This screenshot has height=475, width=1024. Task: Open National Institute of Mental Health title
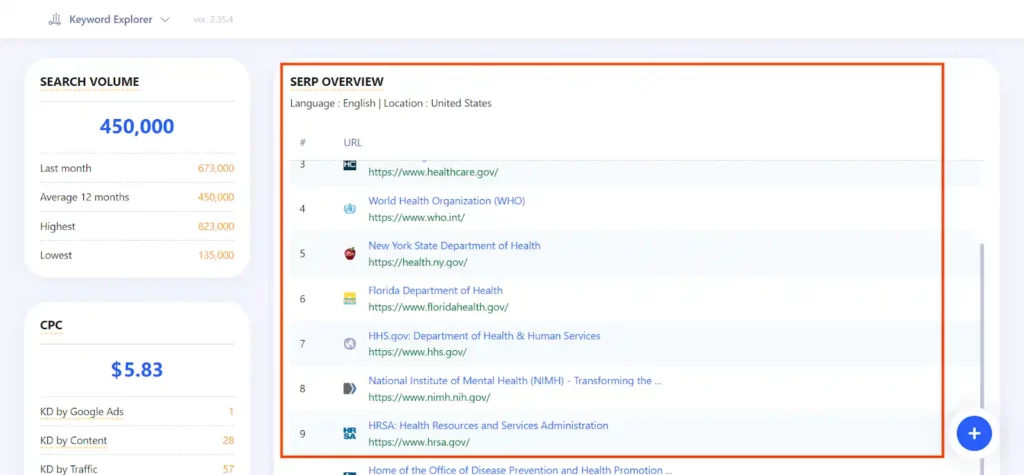coord(515,380)
